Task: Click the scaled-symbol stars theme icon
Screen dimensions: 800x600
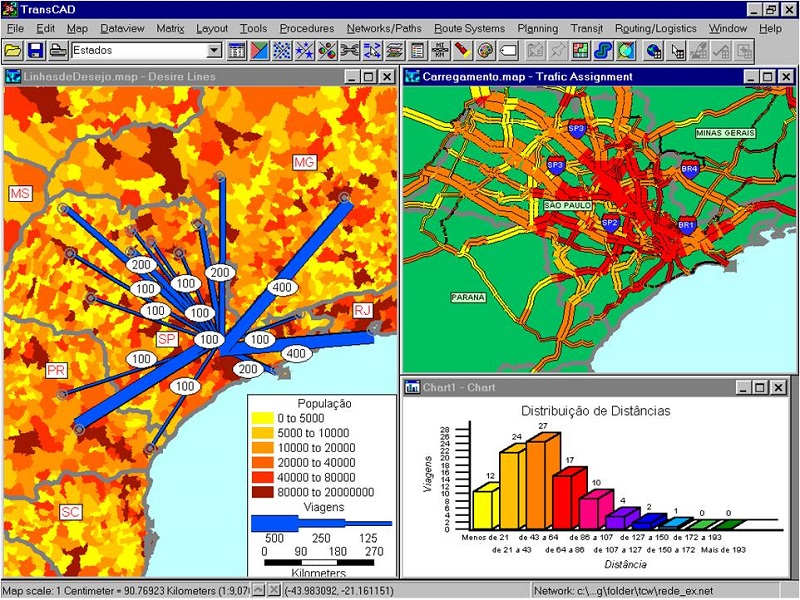Action: (304, 51)
